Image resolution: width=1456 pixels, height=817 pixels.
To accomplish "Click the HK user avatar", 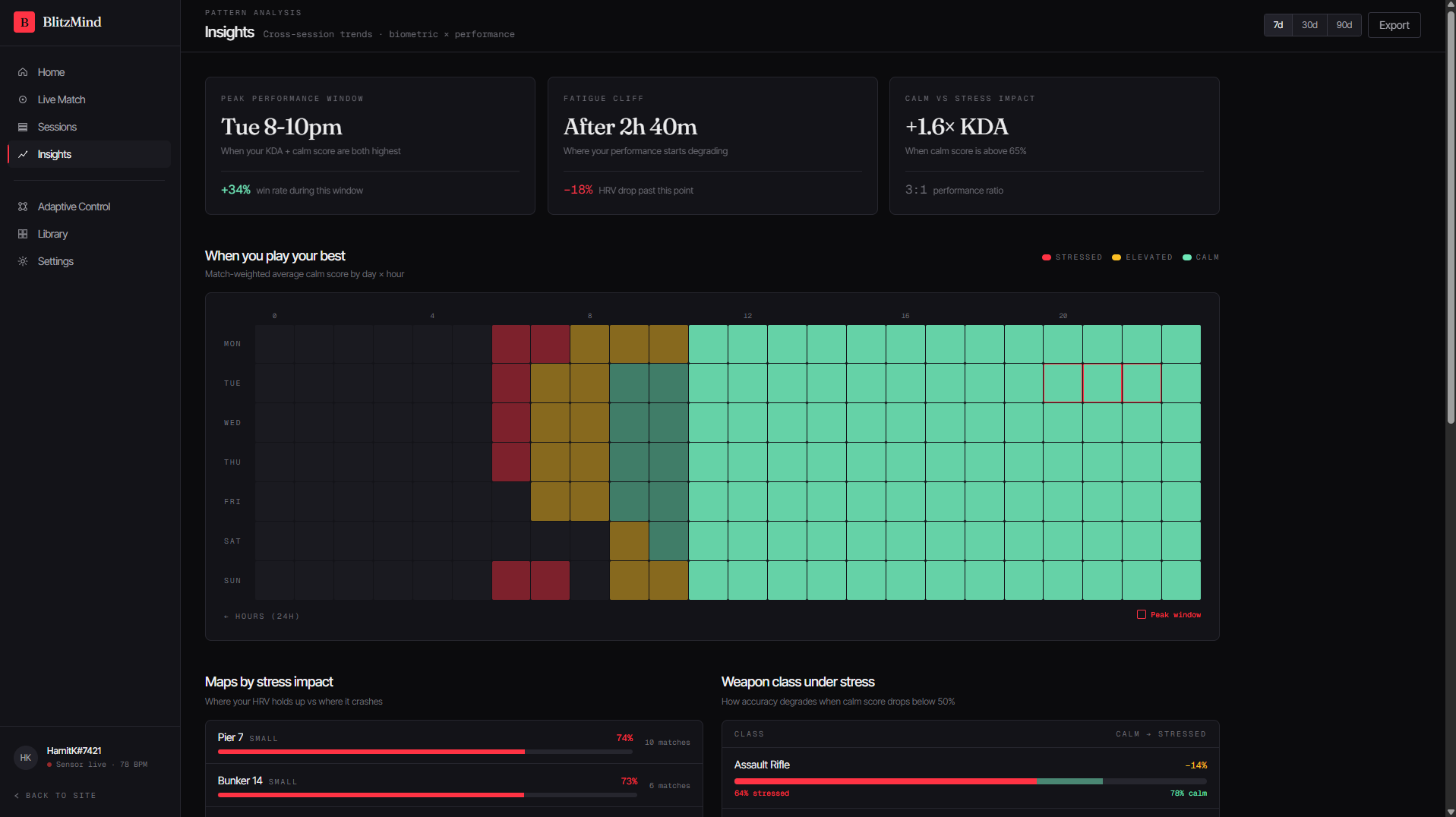I will (x=26, y=758).
